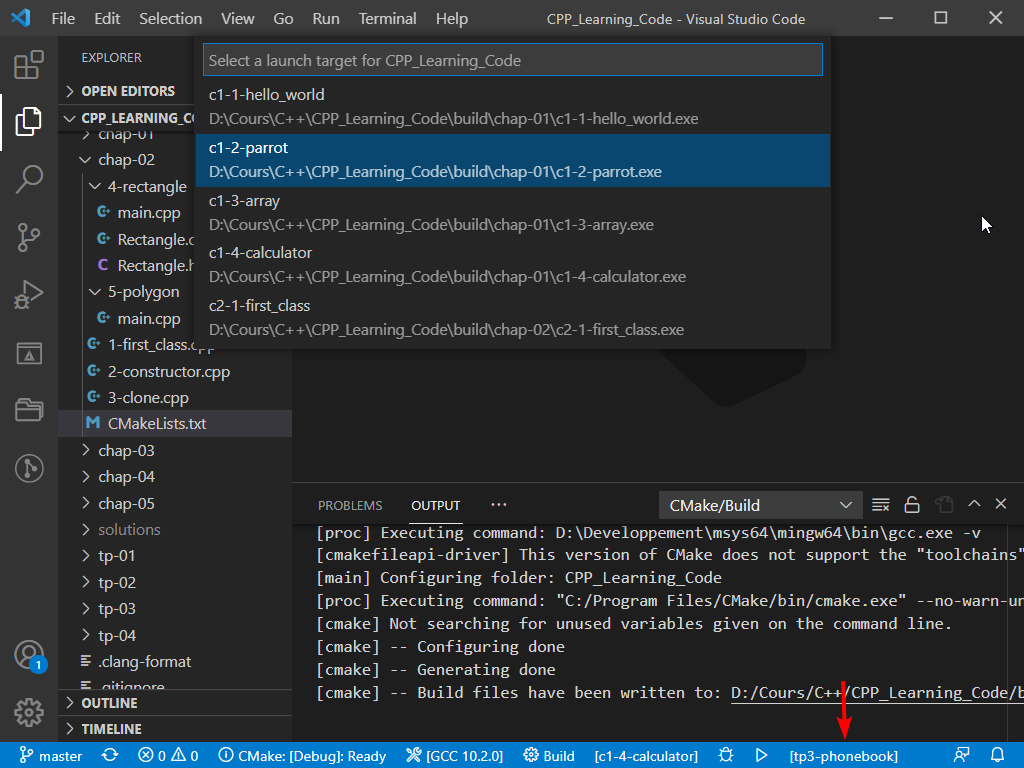This screenshot has height=768, width=1024.
Task: Select the c1-3-array launch target
Action: (513, 213)
